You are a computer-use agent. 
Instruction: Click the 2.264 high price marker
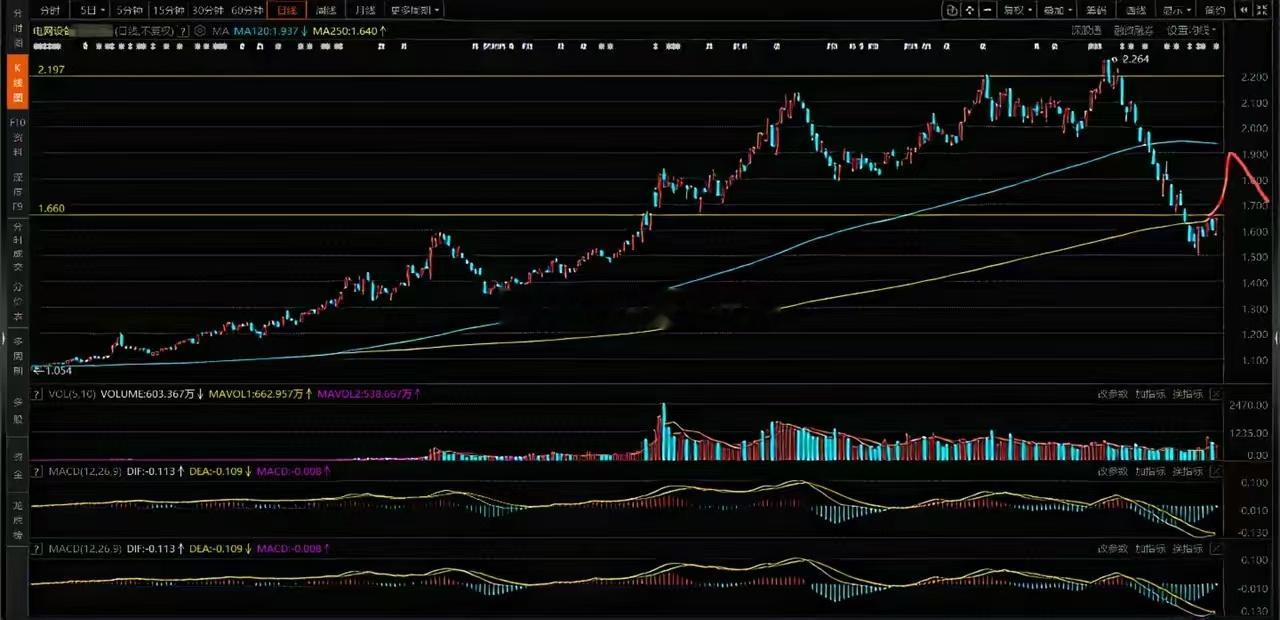1135,60
